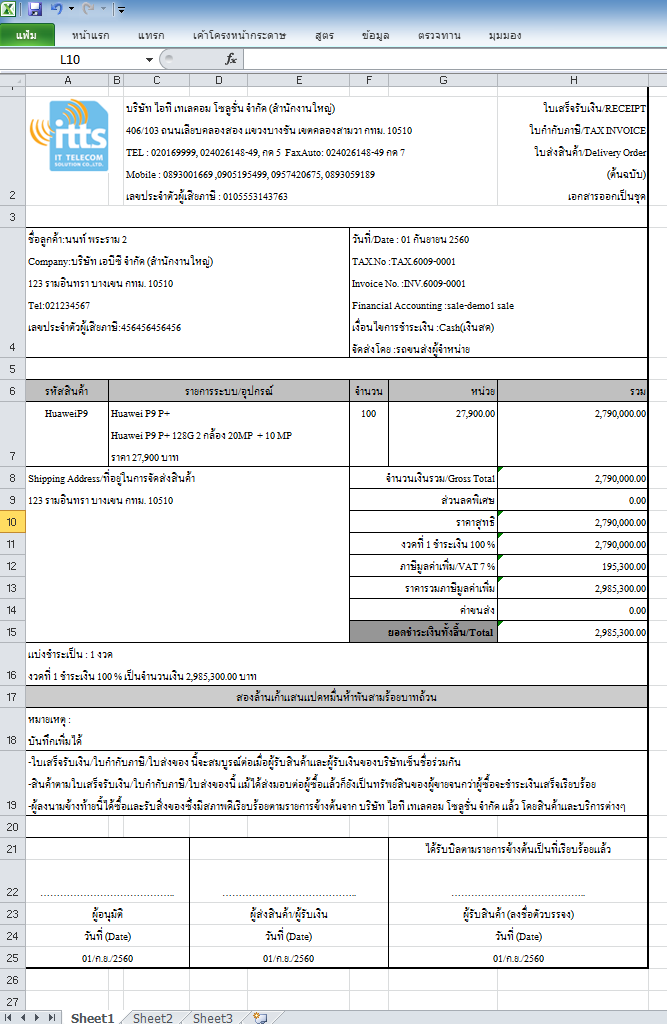Click the VAT 7% label cell

pyautogui.click(x=423, y=566)
